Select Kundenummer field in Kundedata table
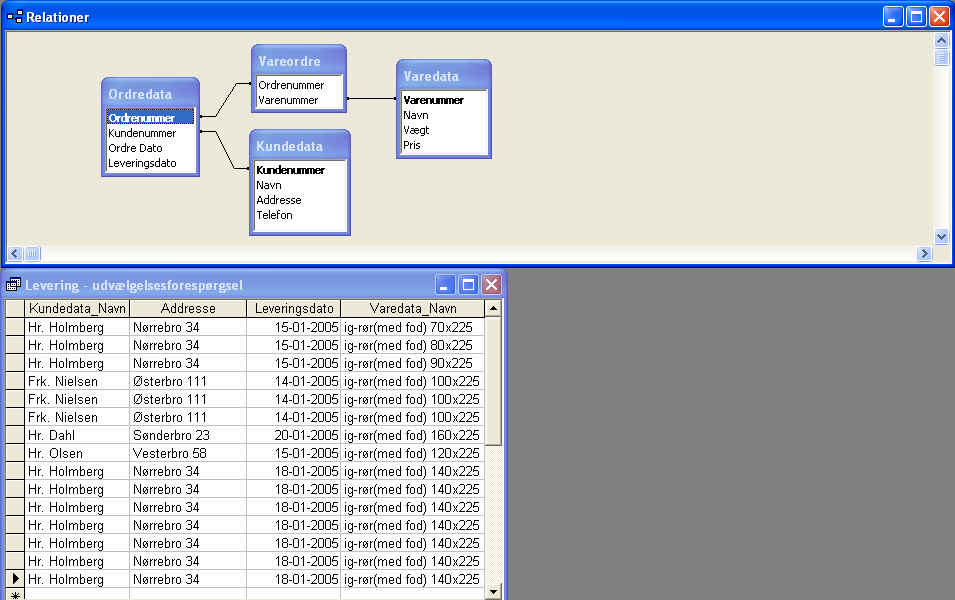 [290, 170]
